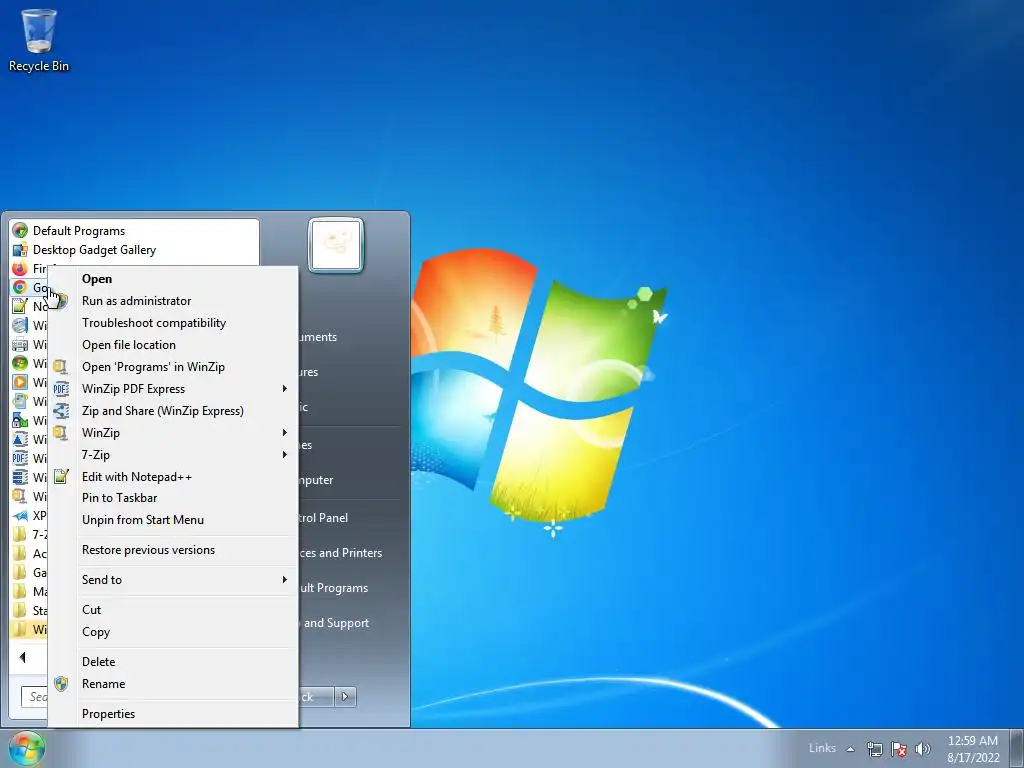1024x768 pixels.
Task: Click the Windows Start orb
Action: click(27, 748)
